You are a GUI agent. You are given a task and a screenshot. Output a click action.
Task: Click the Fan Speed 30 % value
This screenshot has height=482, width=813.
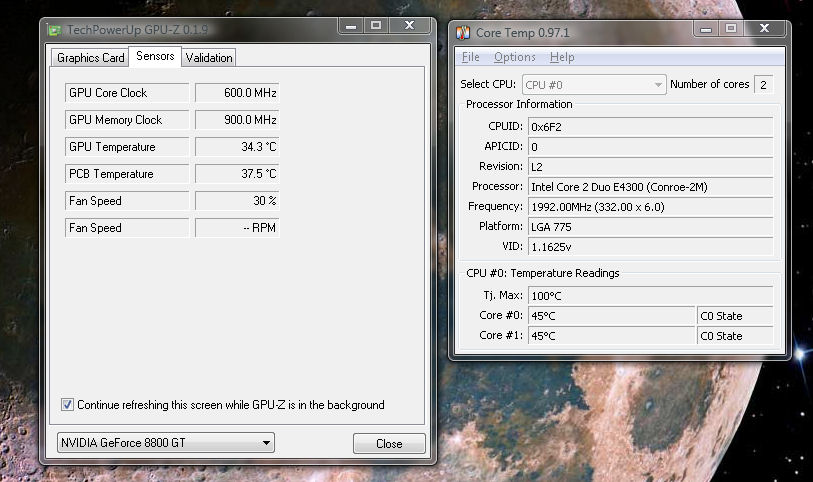coord(237,201)
